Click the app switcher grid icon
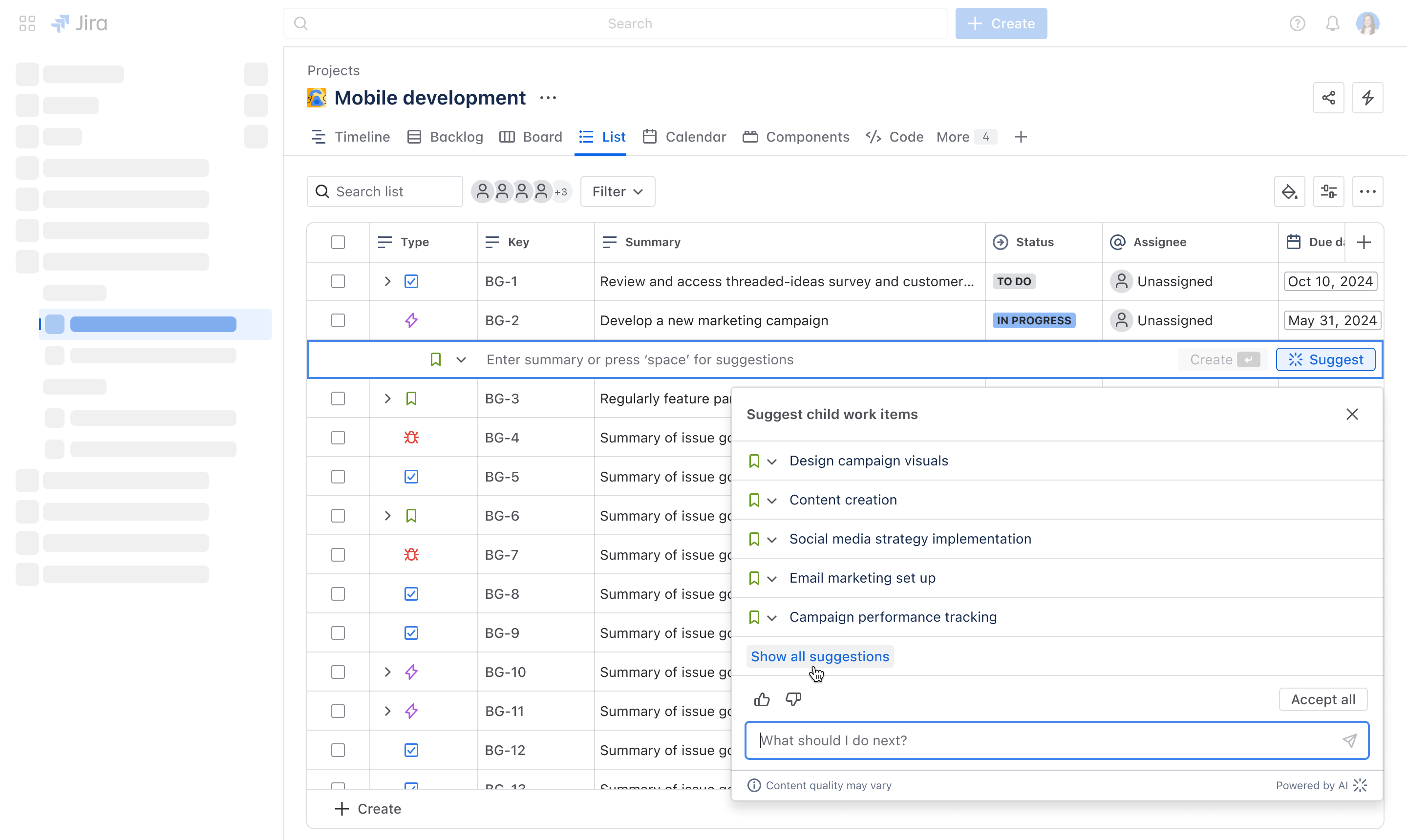 point(27,24)
